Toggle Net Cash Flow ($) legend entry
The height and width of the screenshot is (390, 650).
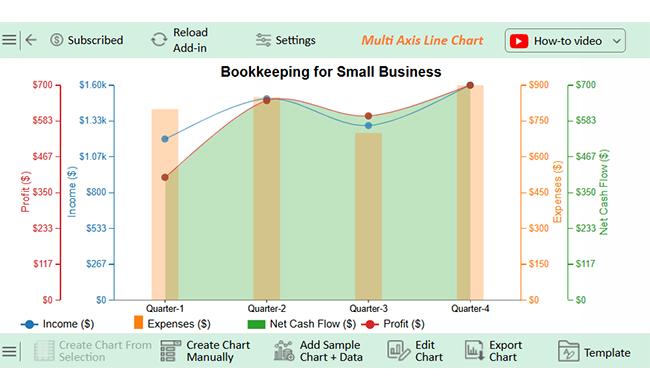click(x=302, y=324)
